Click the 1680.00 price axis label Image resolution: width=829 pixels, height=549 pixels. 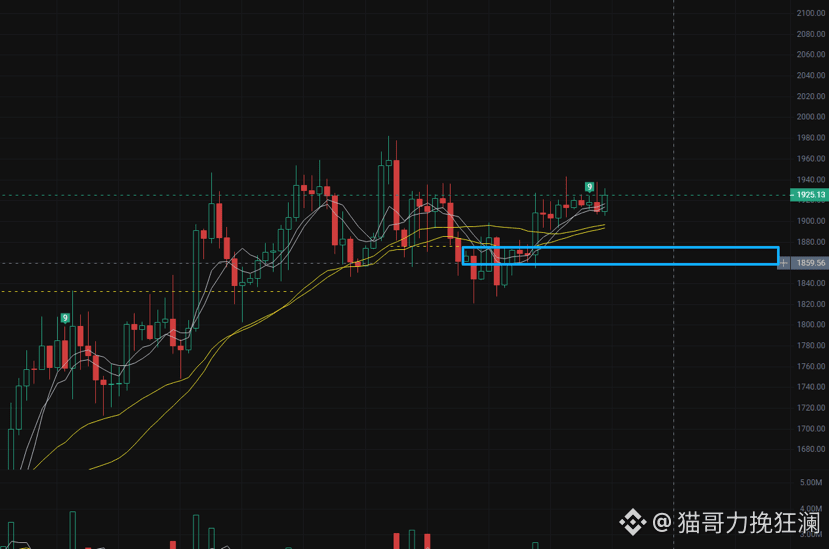tap(810, 449)
